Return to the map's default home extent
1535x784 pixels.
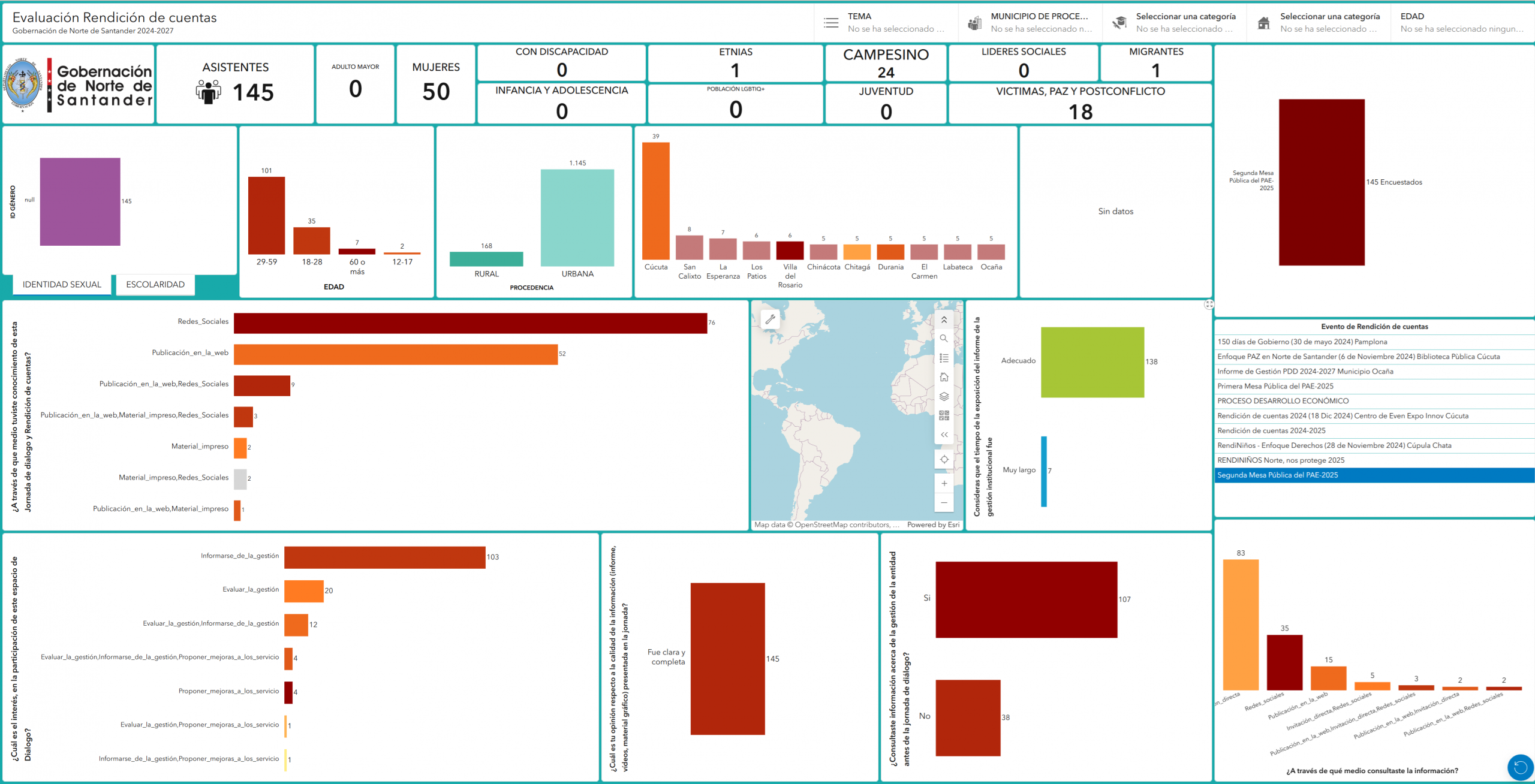944,377
